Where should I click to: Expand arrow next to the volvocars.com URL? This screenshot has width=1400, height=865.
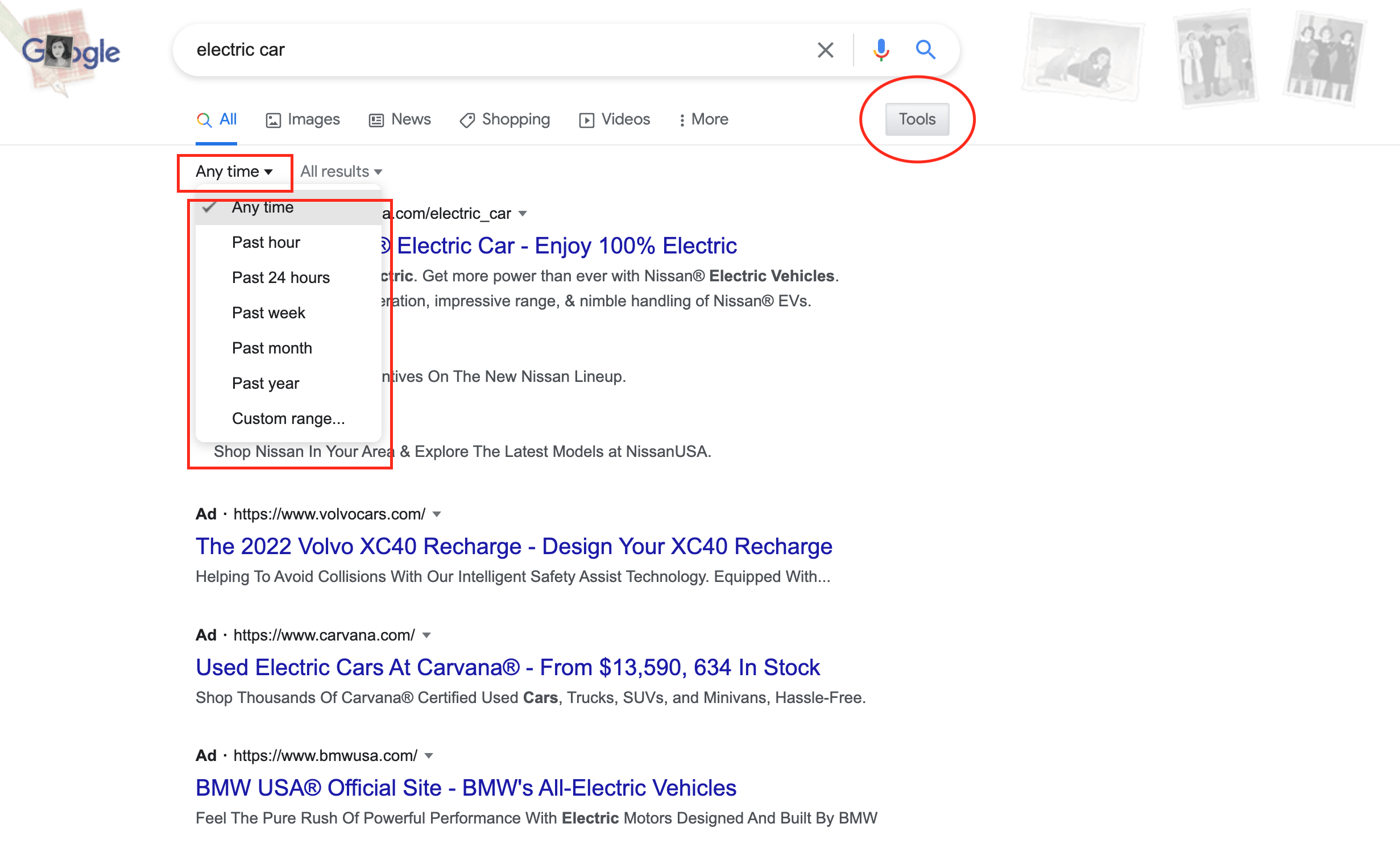[x=437, y=514]
